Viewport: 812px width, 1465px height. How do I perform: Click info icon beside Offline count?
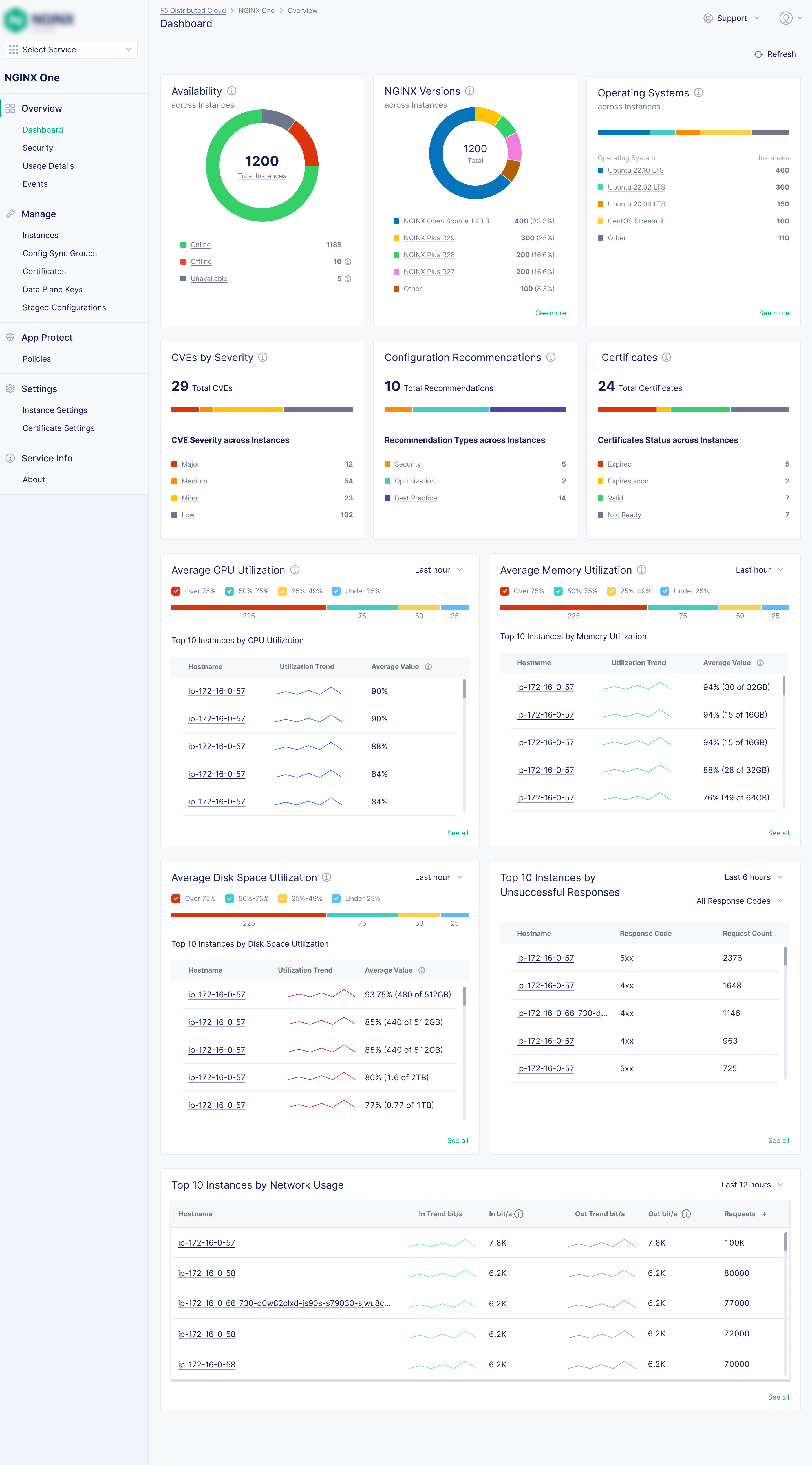tap(348, 262)
